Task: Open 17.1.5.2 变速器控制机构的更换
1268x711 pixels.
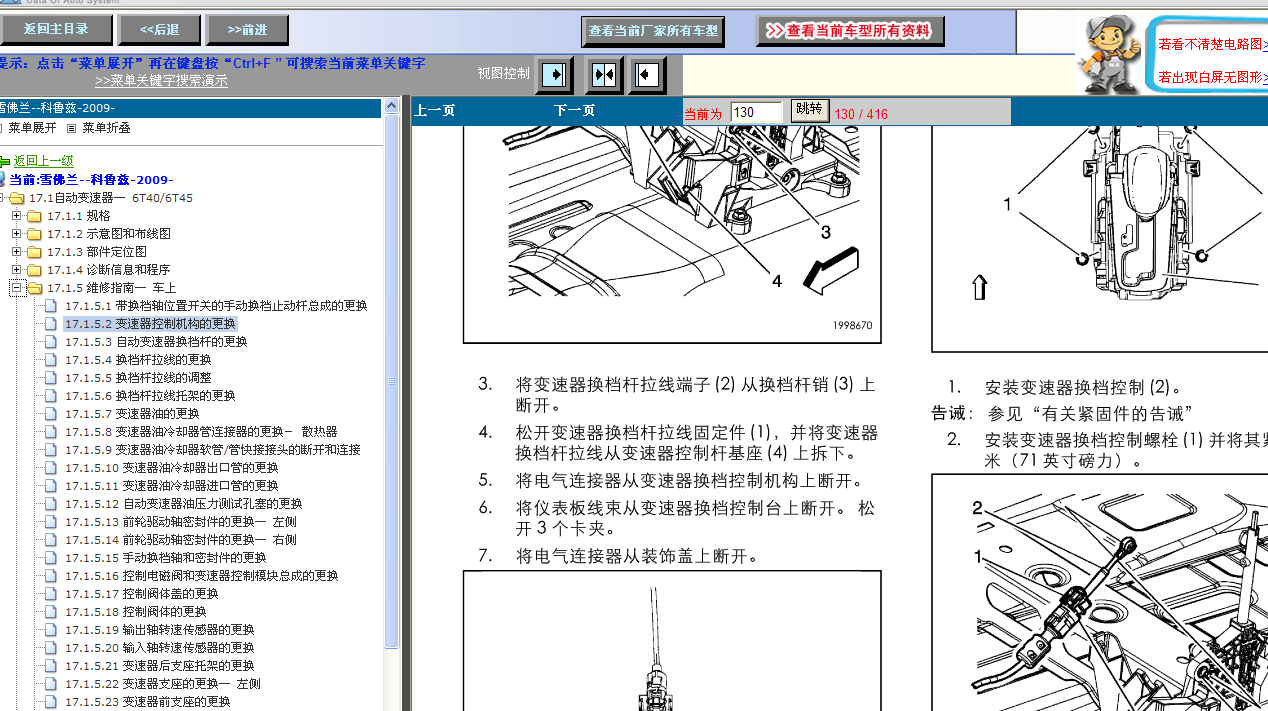Action: (150, 324)
